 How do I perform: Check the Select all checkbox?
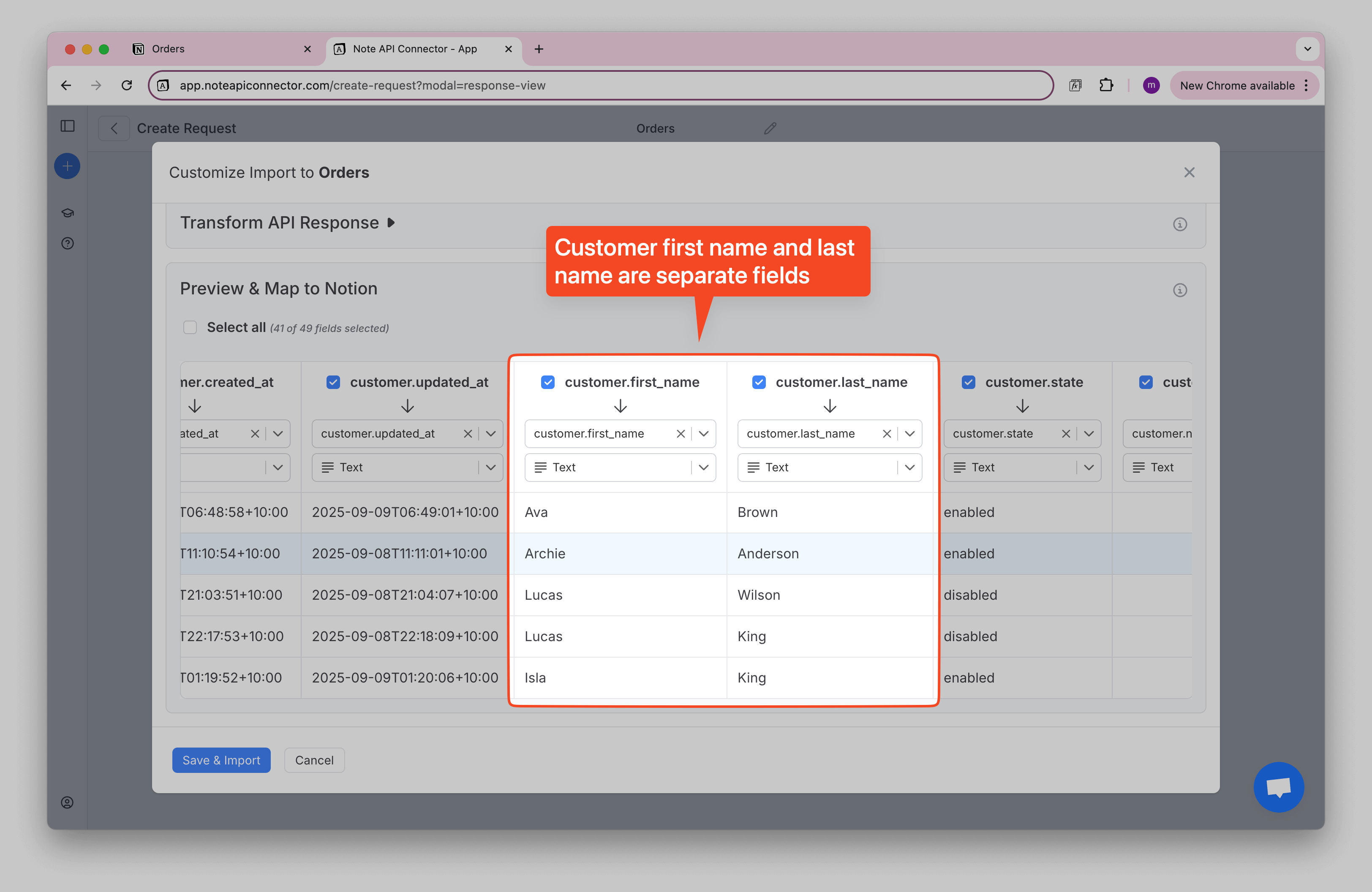190,327
